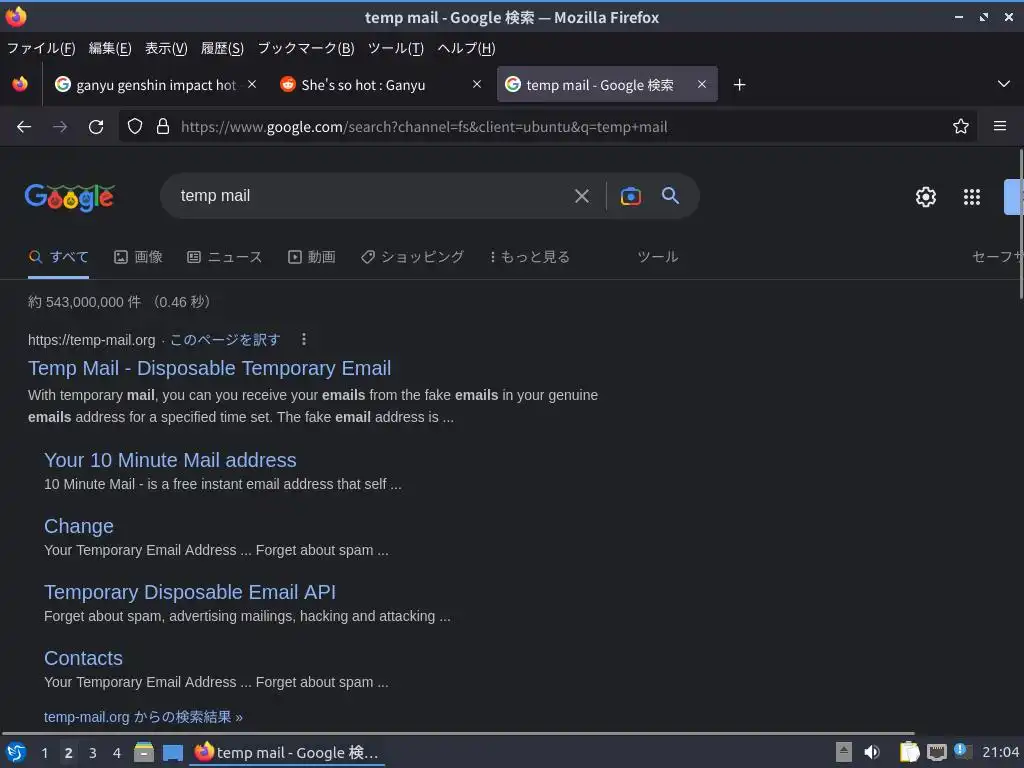Click the Google holiday logo
The height and width of the screenshot is (768, 1024).
point(70,197)
